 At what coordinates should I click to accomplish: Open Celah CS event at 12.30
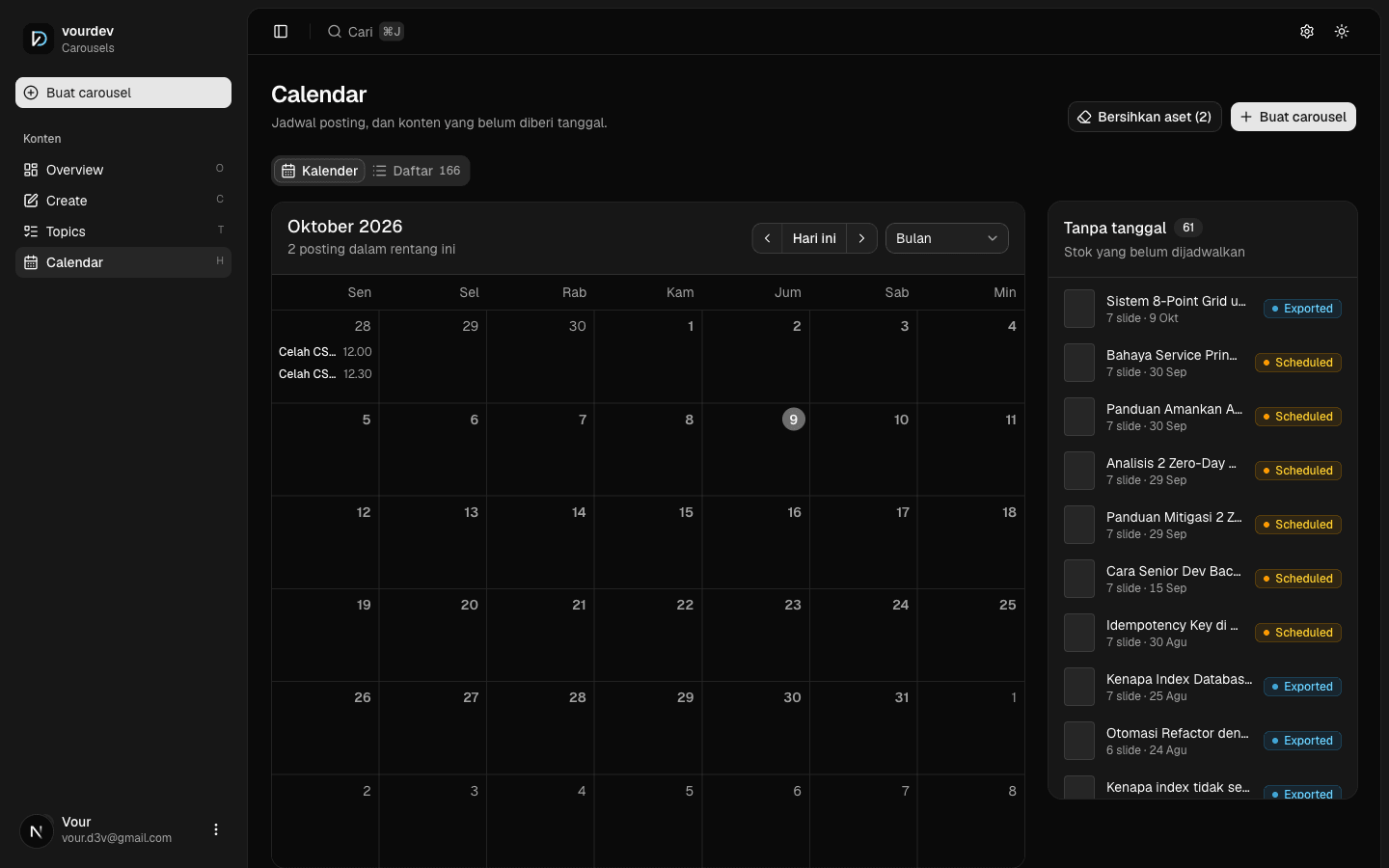(325, 374)
